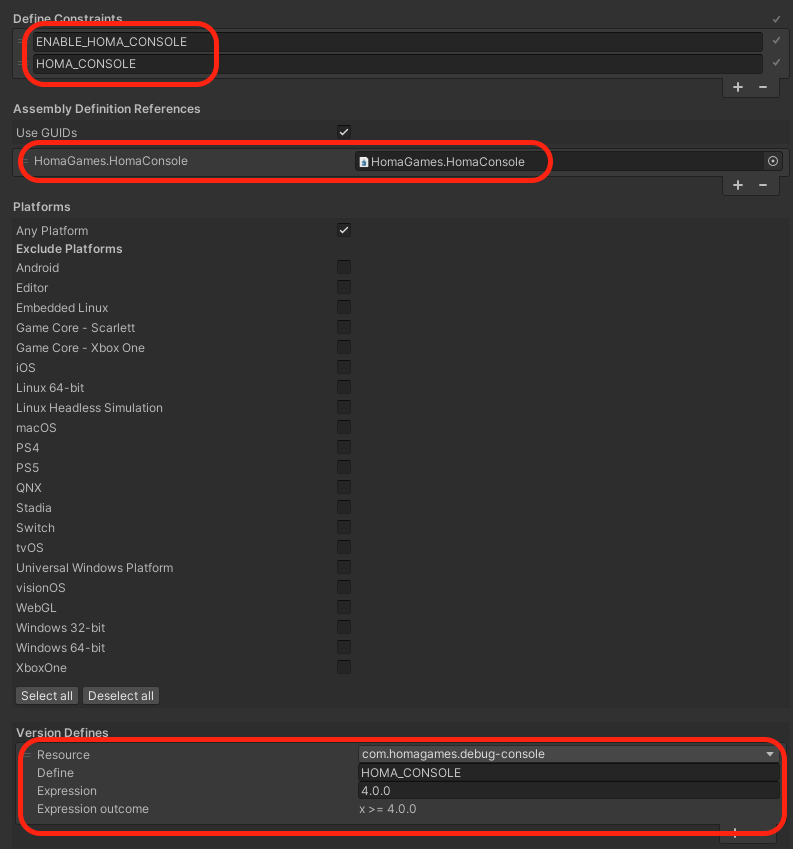Check PS4 exclude platform box
The height and width of the screenshot is (849, 793).
[x=344, y=447]
